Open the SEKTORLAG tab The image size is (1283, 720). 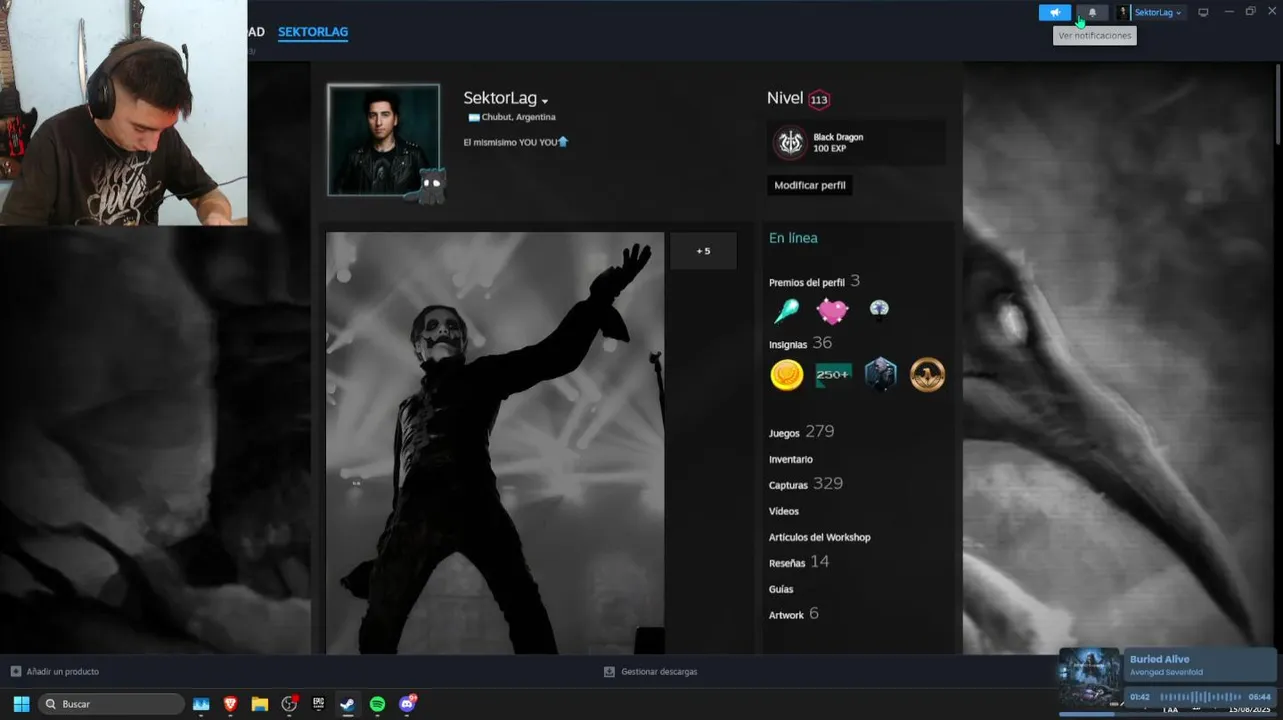pos(313,32)
